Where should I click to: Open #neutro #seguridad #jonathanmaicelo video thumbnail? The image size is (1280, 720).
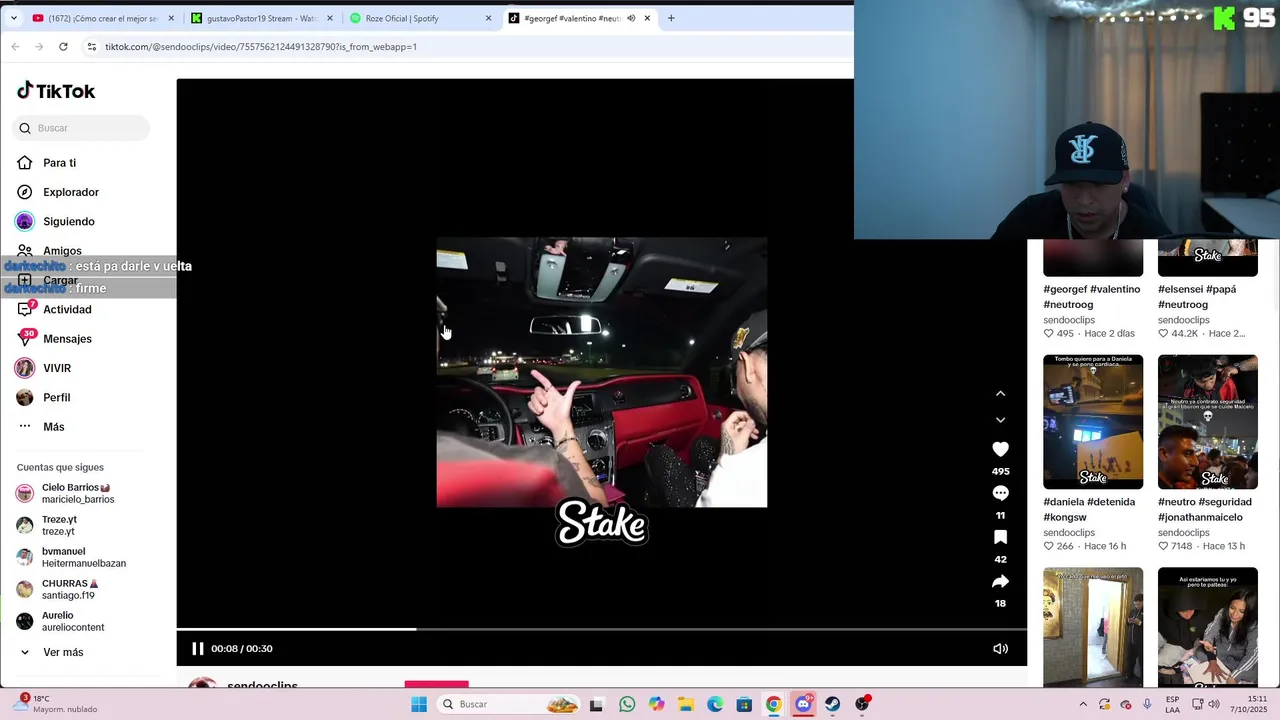point(1208,421)
